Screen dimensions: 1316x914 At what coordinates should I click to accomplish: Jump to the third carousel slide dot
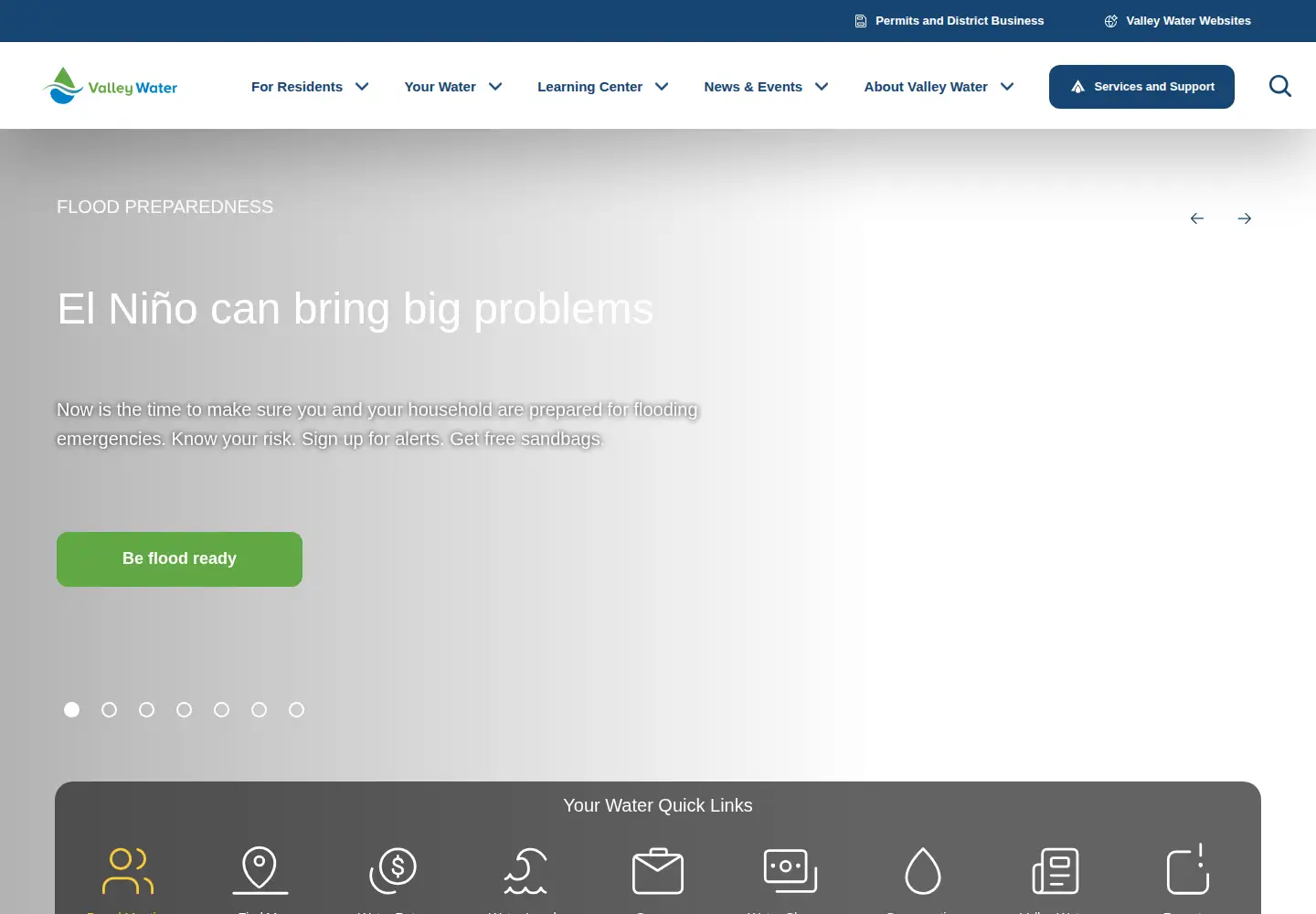point(146,709)
